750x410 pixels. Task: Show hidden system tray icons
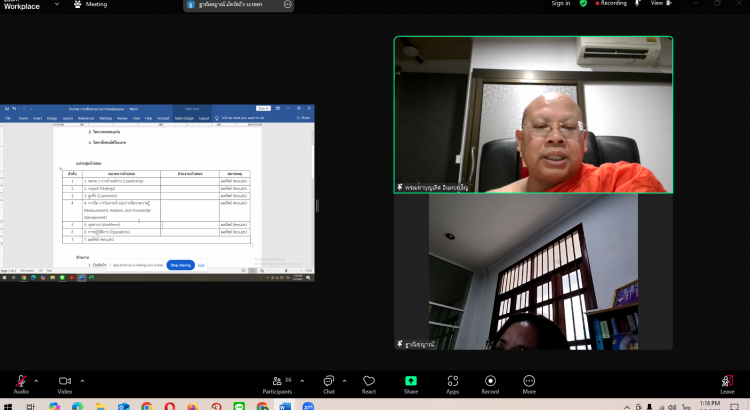[x=627, y=407]
